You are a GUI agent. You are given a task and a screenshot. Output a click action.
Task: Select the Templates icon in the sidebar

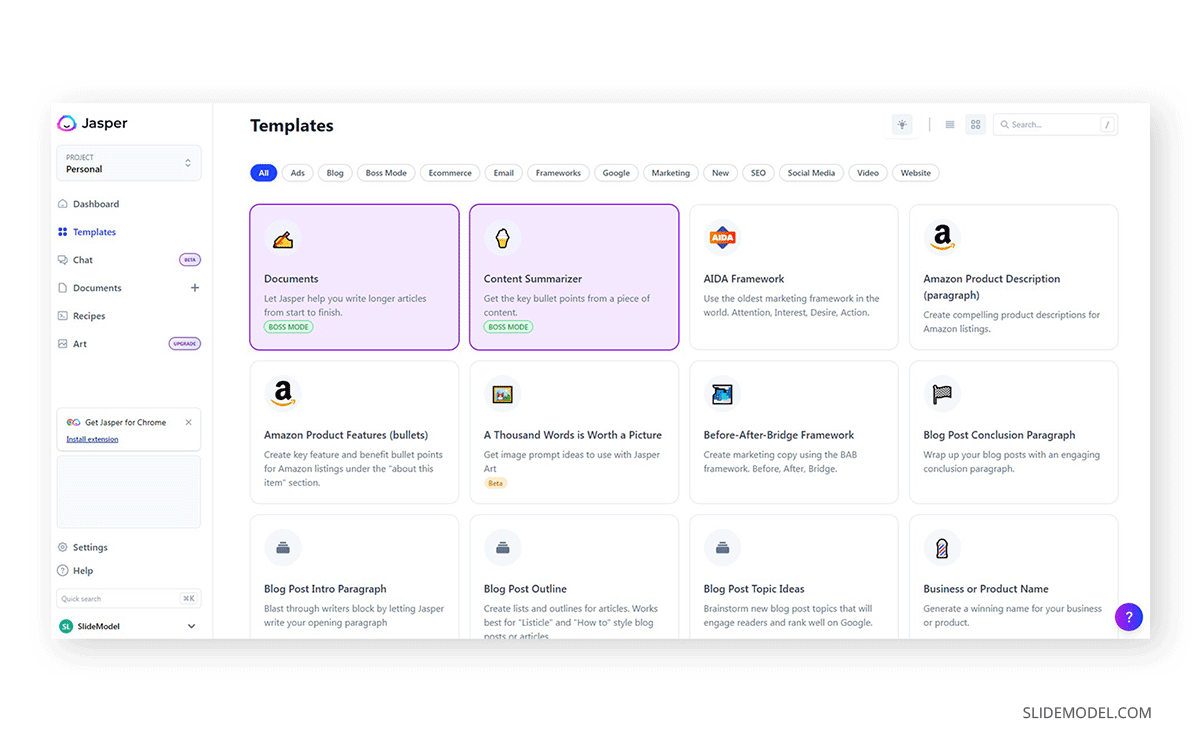click(x=63, y=232)
